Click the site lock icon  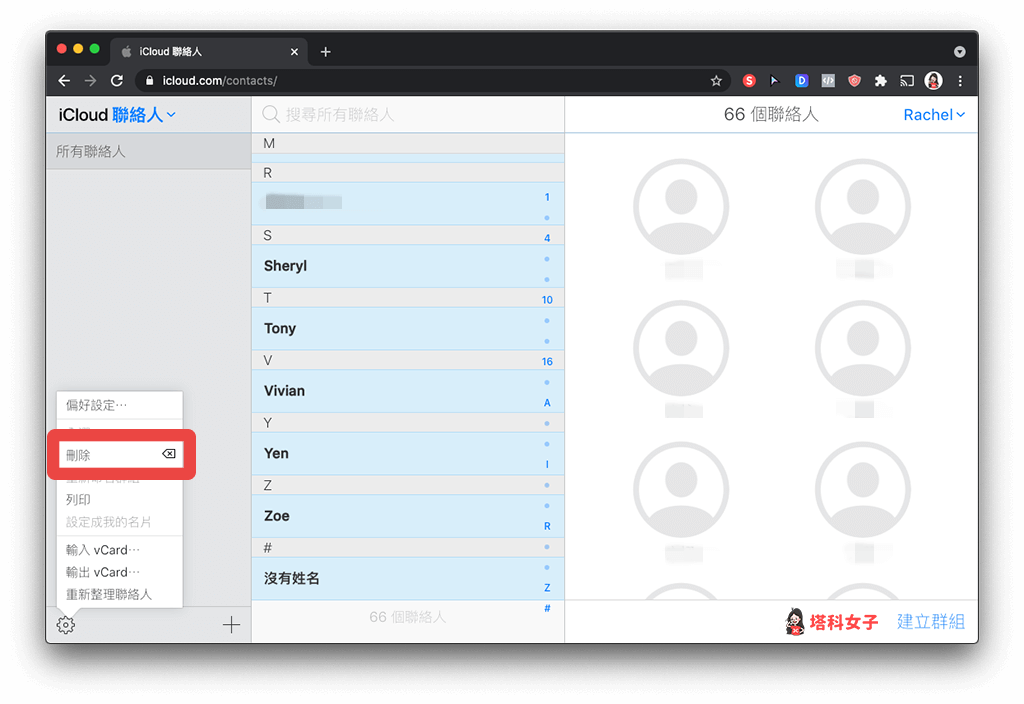coord(150,81)
